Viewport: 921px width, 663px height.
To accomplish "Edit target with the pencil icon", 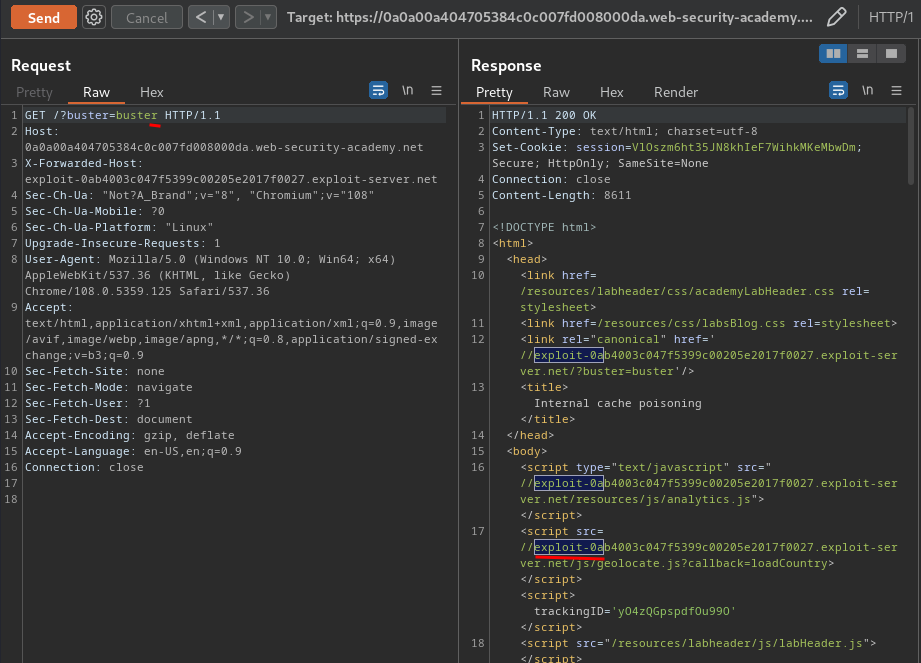I will tap(836, 17).
